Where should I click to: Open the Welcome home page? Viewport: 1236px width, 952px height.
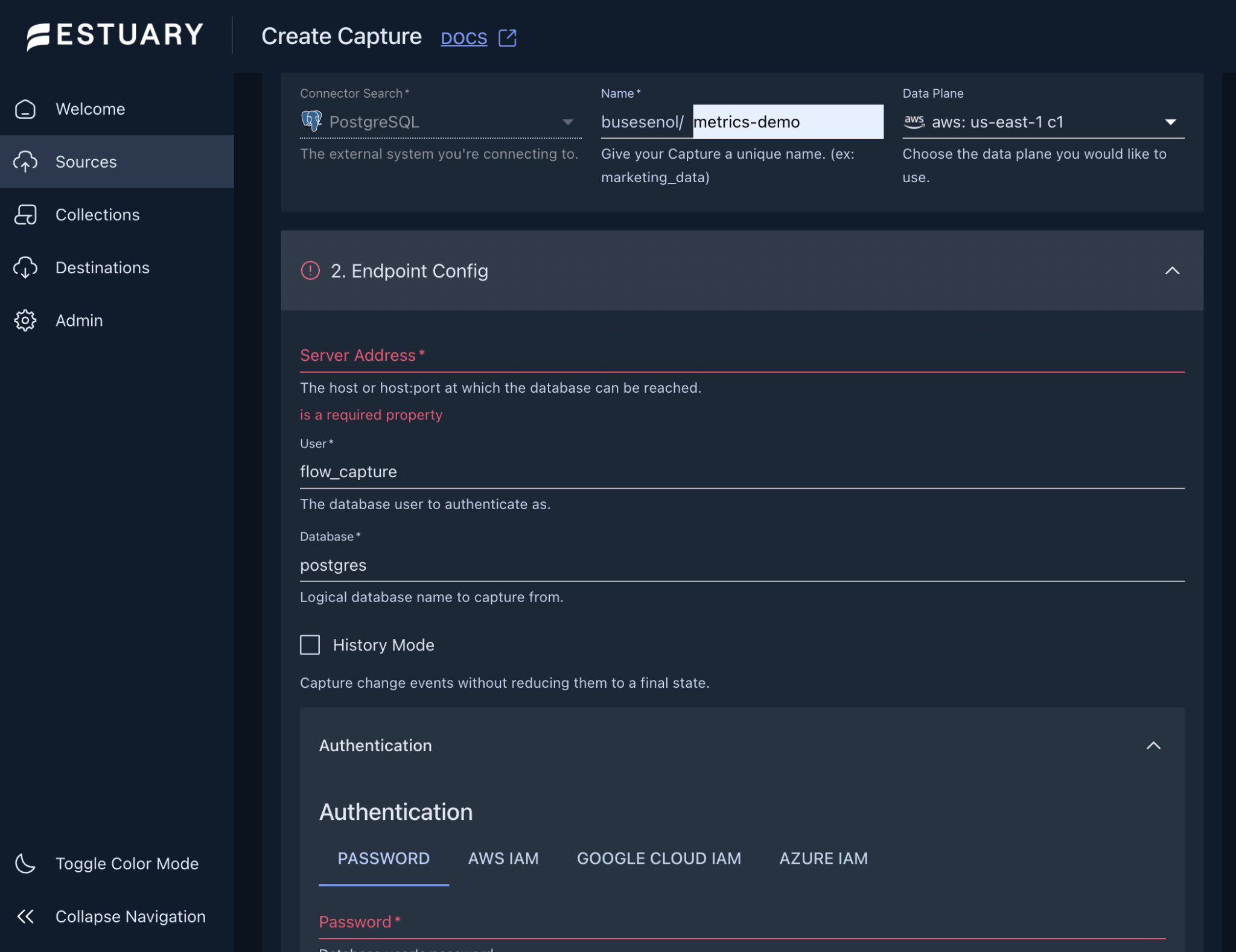[x=91, y=109]
